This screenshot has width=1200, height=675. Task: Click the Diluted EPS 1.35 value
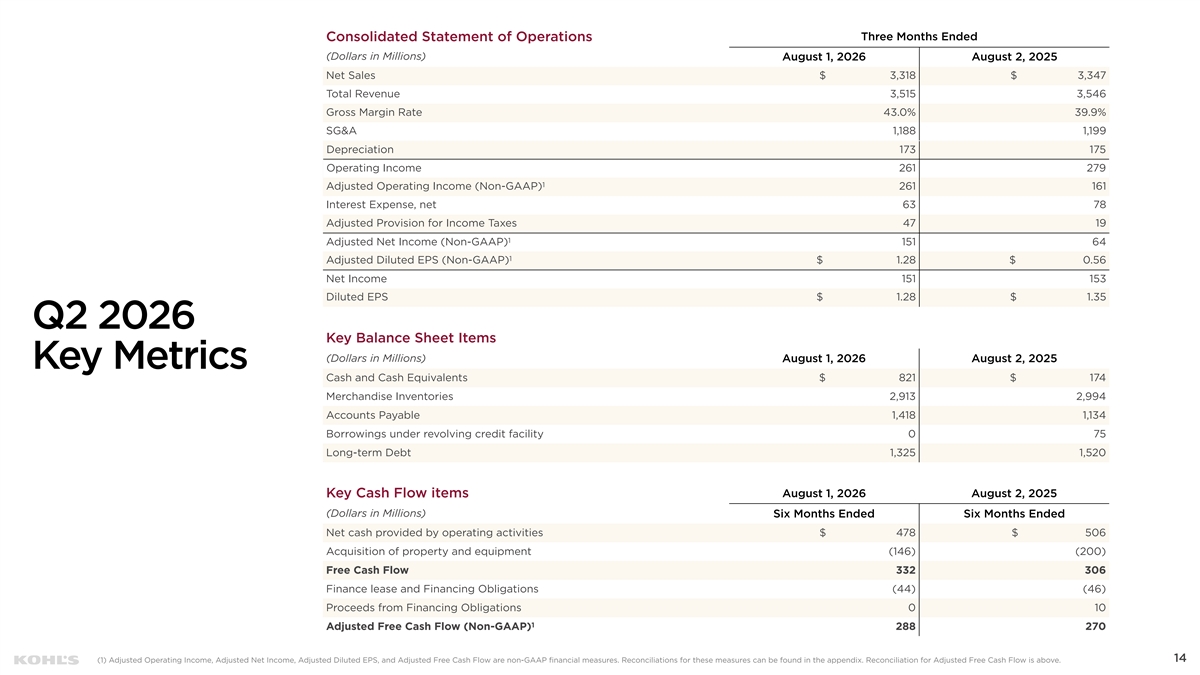coord(1095,297)
